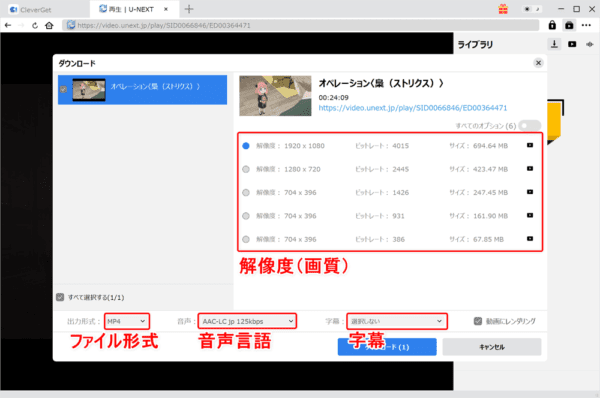Viewport: 600px width, 398px height.
Task: Click the library panel heading
Action: (475, 44)
